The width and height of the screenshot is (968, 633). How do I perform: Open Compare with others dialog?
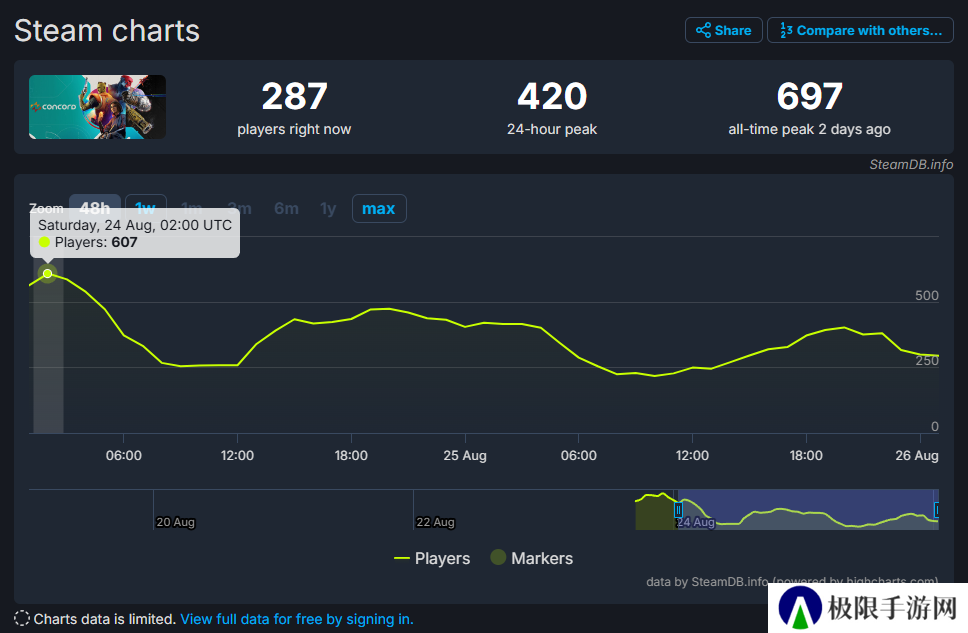pyautogui.click(x=860, y=30)
